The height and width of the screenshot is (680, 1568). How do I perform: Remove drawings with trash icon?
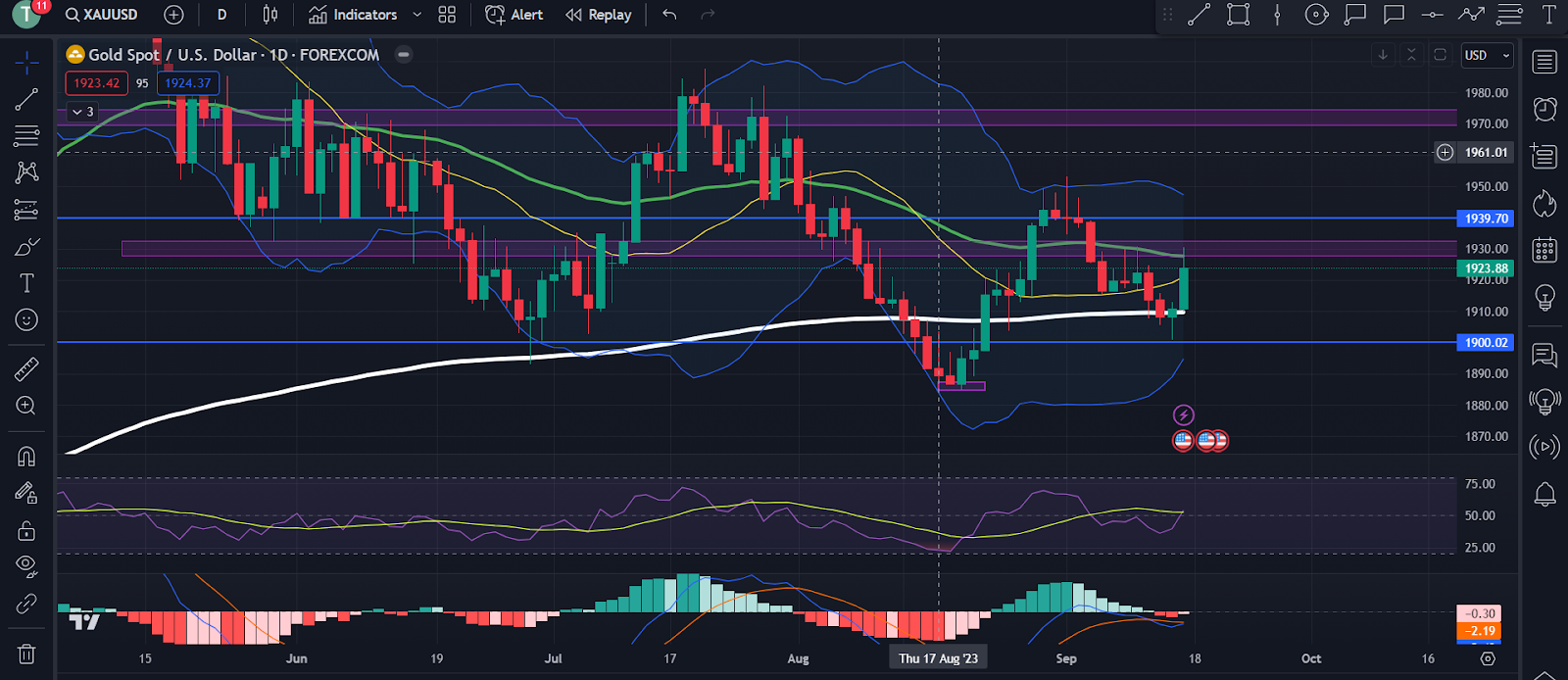[x=26, y=654]
